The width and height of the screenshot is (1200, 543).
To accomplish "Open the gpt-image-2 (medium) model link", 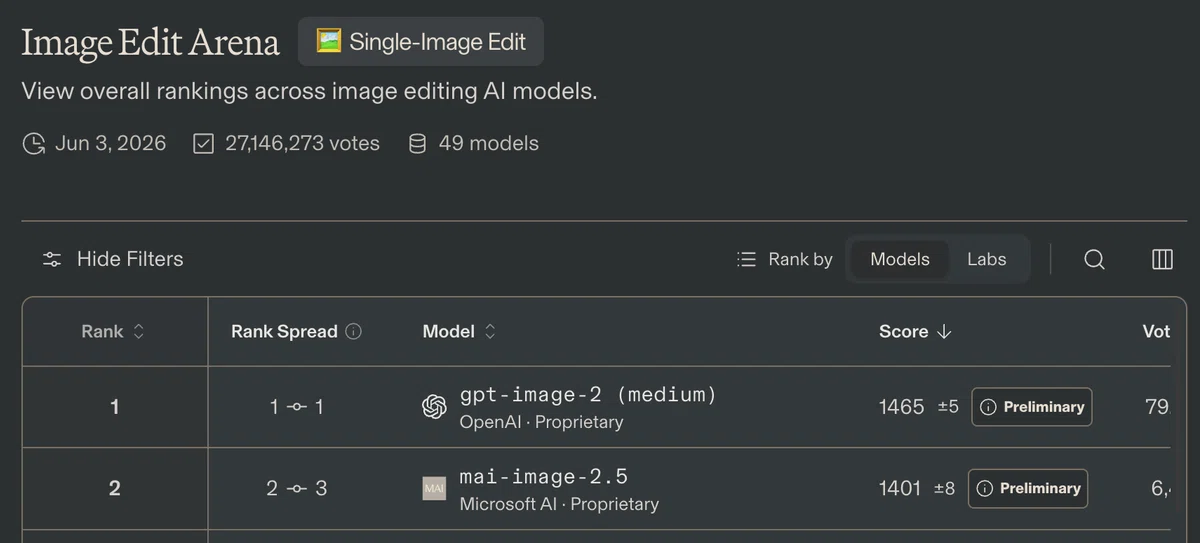I will point(588,395).
